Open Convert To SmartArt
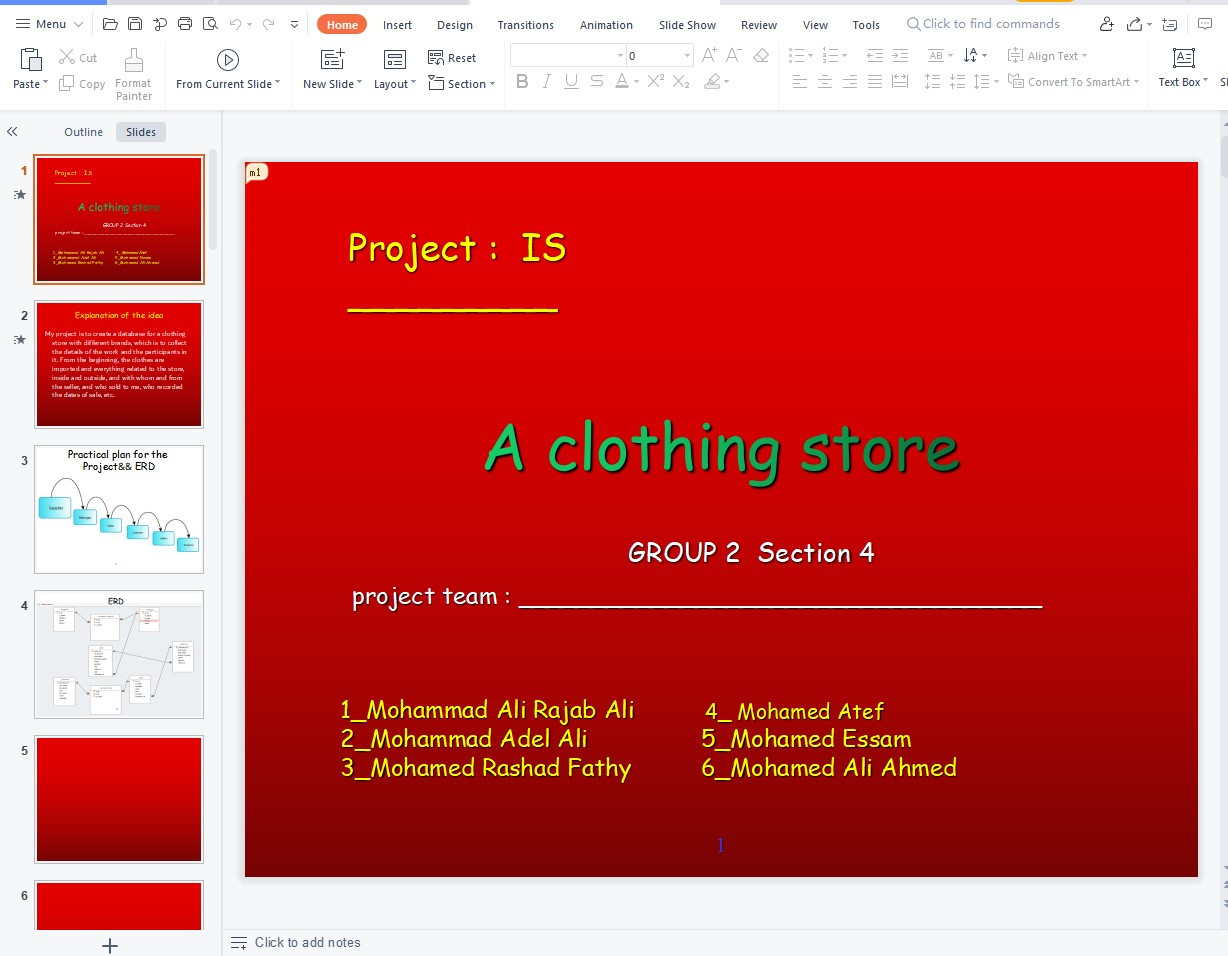 click(x=1073, y=82)
